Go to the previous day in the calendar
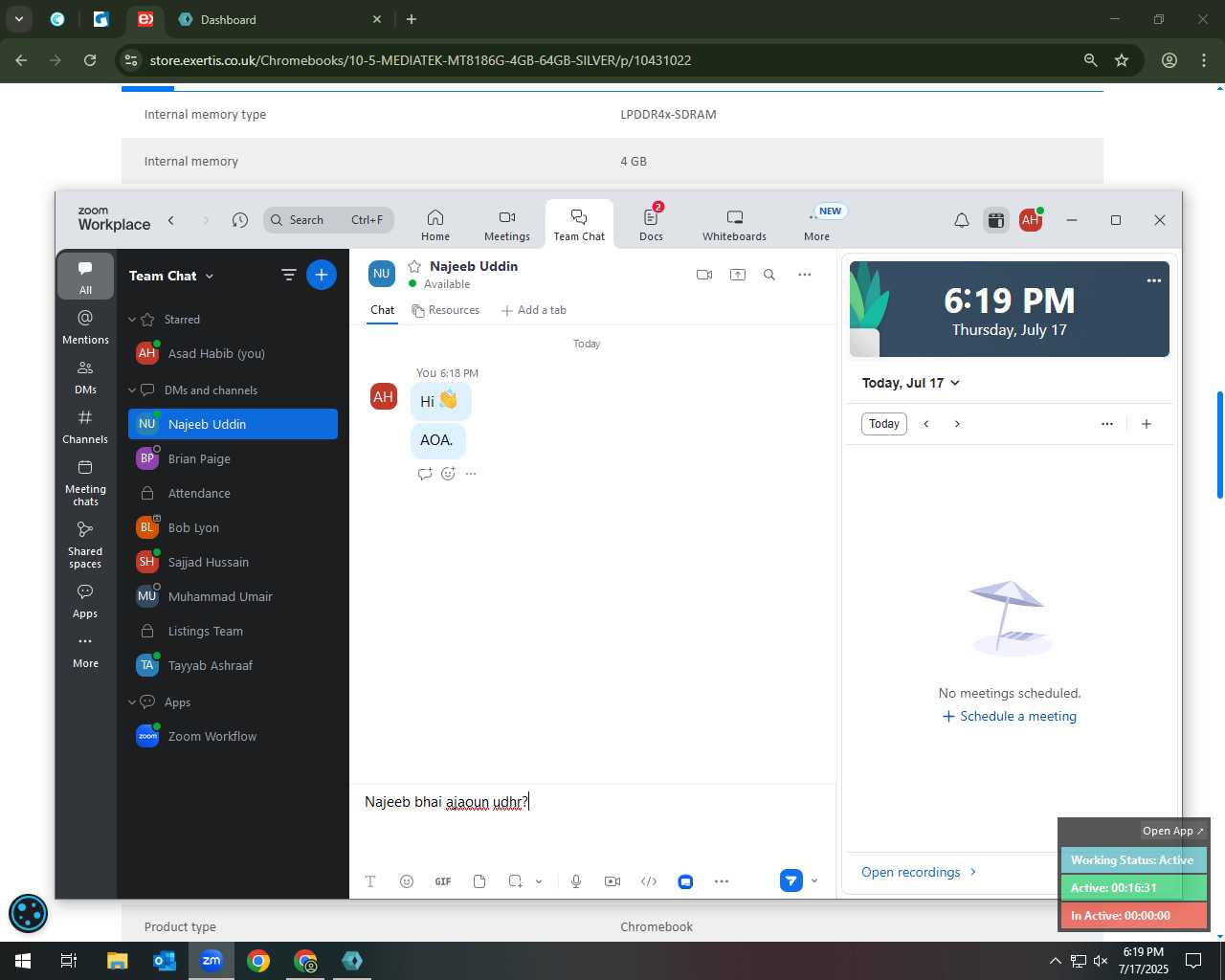Viewport: 1225px width, 980px height. pyautogui.click(x=926, y=424)
